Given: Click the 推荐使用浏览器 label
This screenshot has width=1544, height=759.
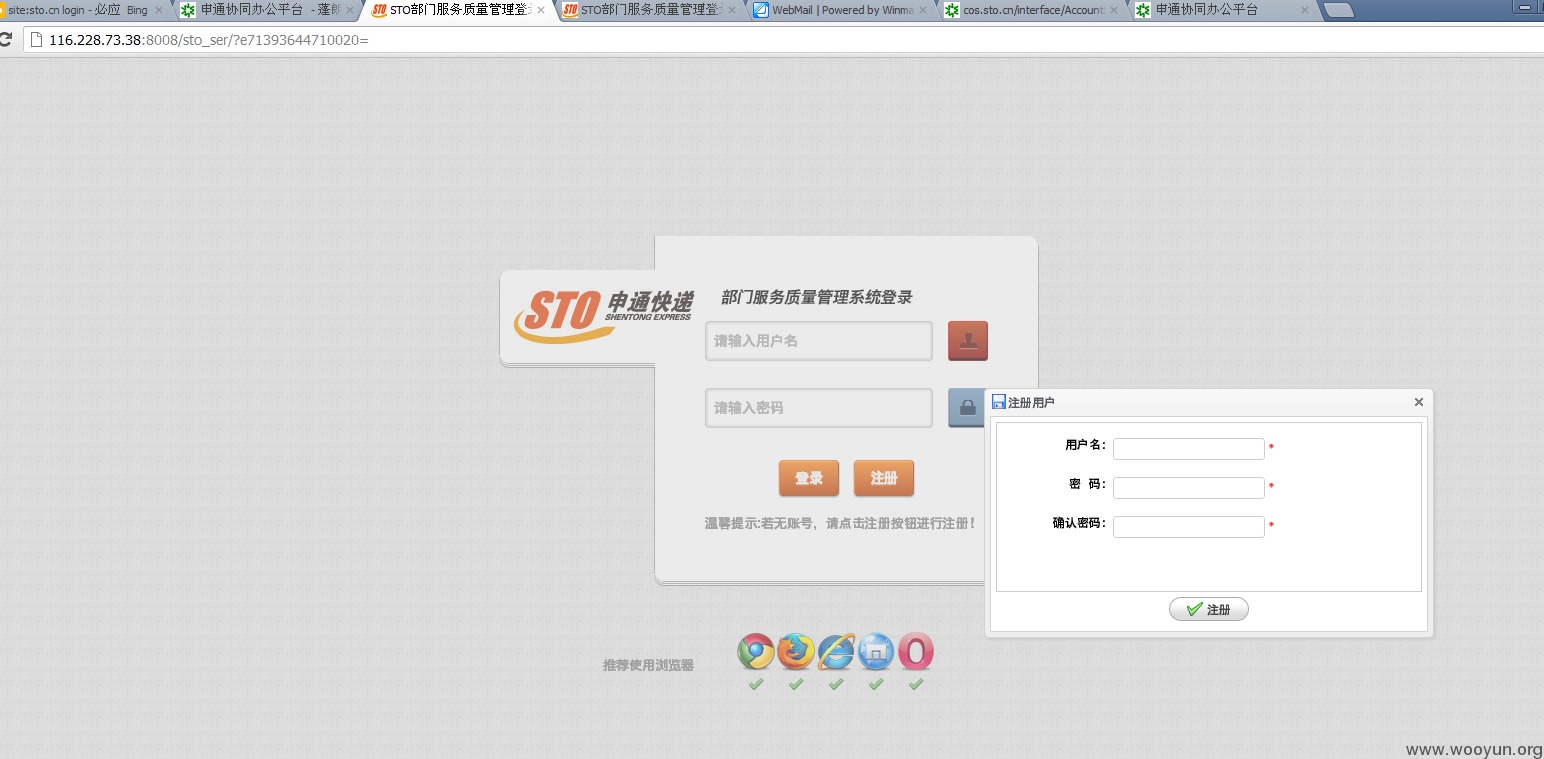Looking at the screenshot, I should [x=648, y=665].
